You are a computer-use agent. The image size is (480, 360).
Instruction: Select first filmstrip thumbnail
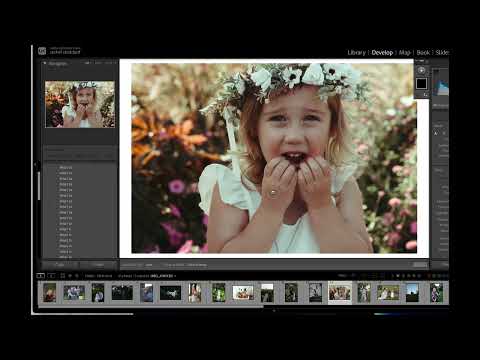pyautogui.click(x=50, y=292)
